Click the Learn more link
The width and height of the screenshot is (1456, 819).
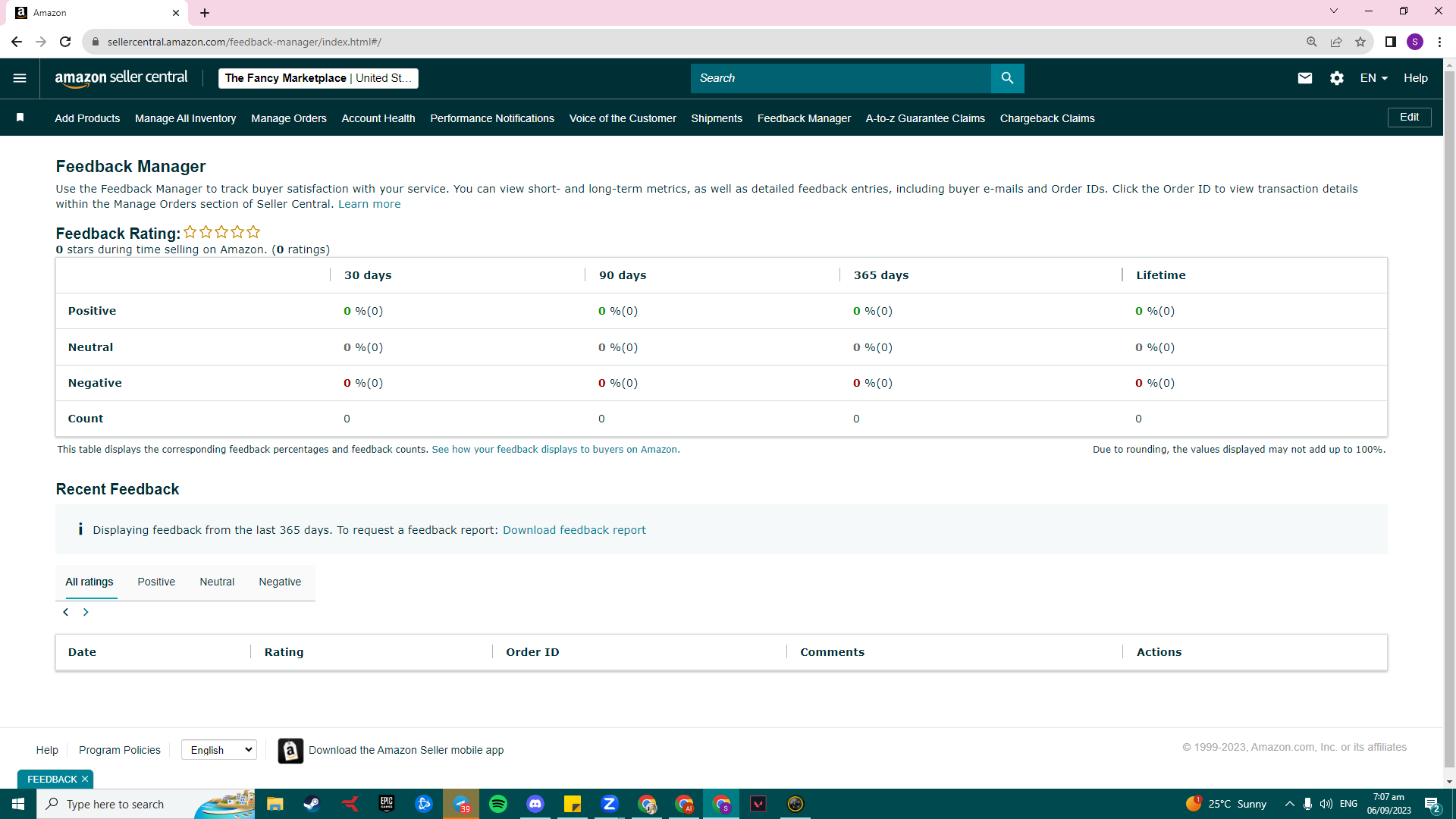tap(369, 204)
